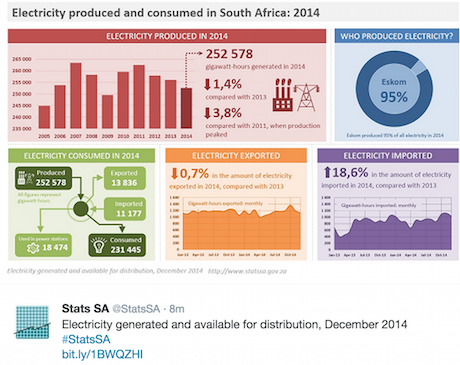Click the Eskom 95% donut chart
This screenshot has height=365, width=460.
click(x=394, y=89)
